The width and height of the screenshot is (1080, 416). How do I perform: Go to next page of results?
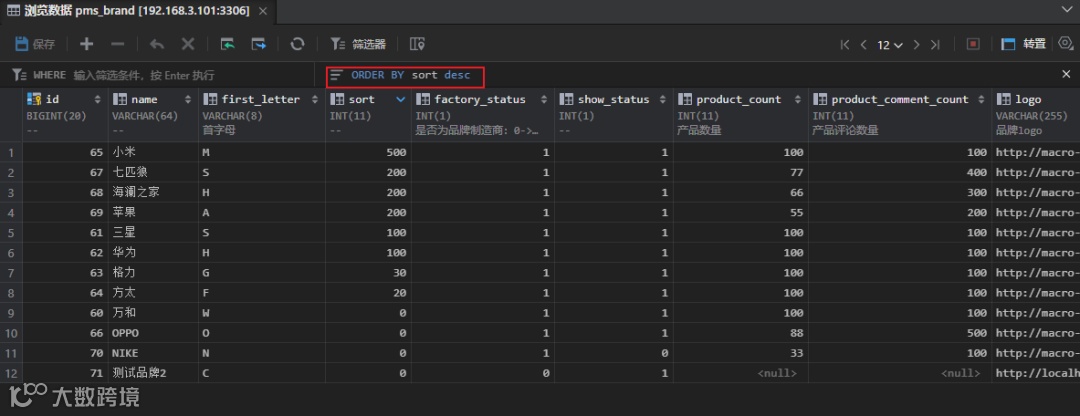[916, 45]
